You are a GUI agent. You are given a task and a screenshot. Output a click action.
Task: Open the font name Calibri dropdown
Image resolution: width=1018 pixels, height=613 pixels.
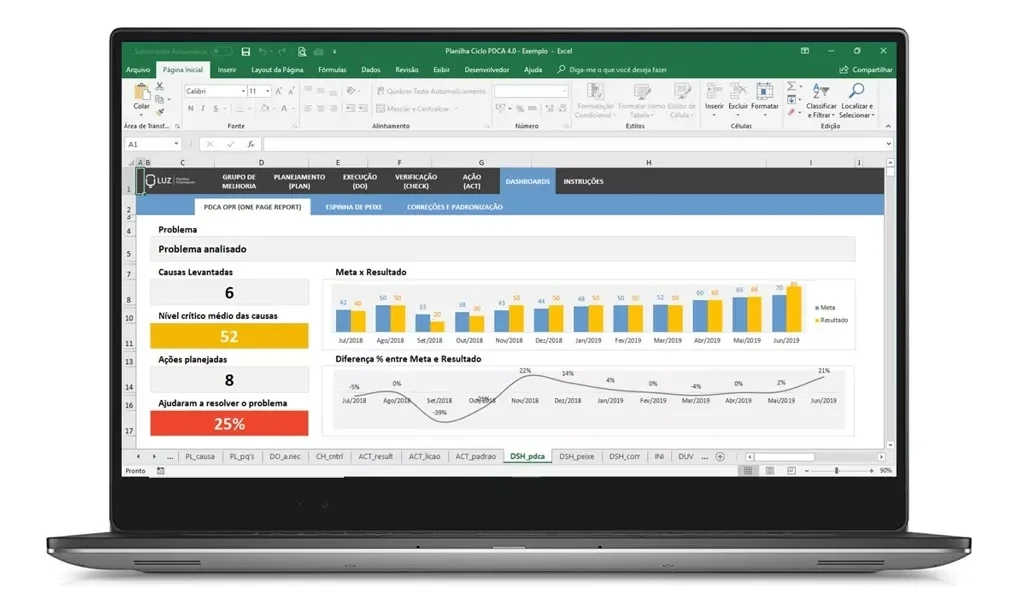243,92
